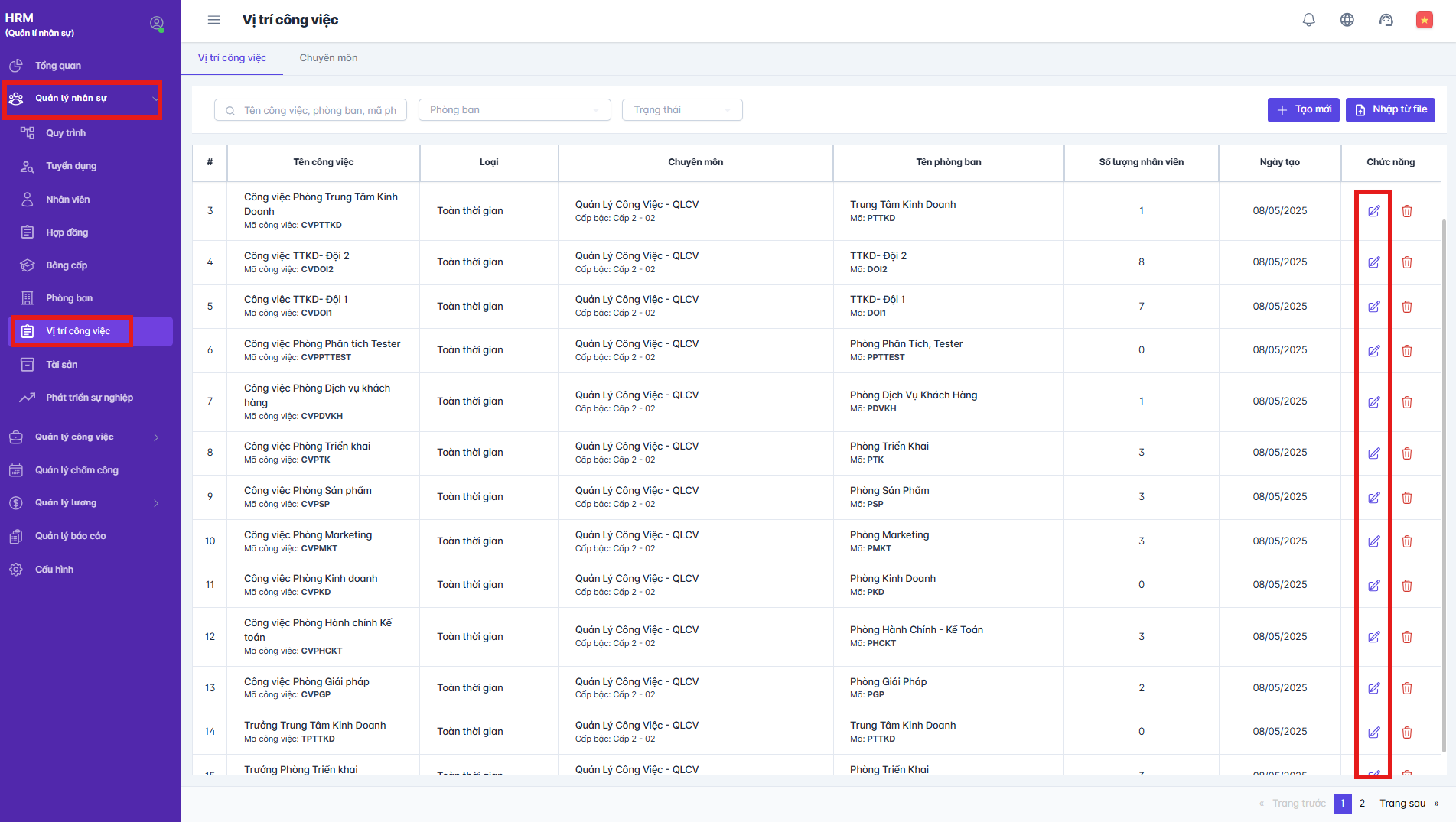The image size is (1456, 822).
Task: Click the user profile icon in sidebar
Action: [157, 24]
